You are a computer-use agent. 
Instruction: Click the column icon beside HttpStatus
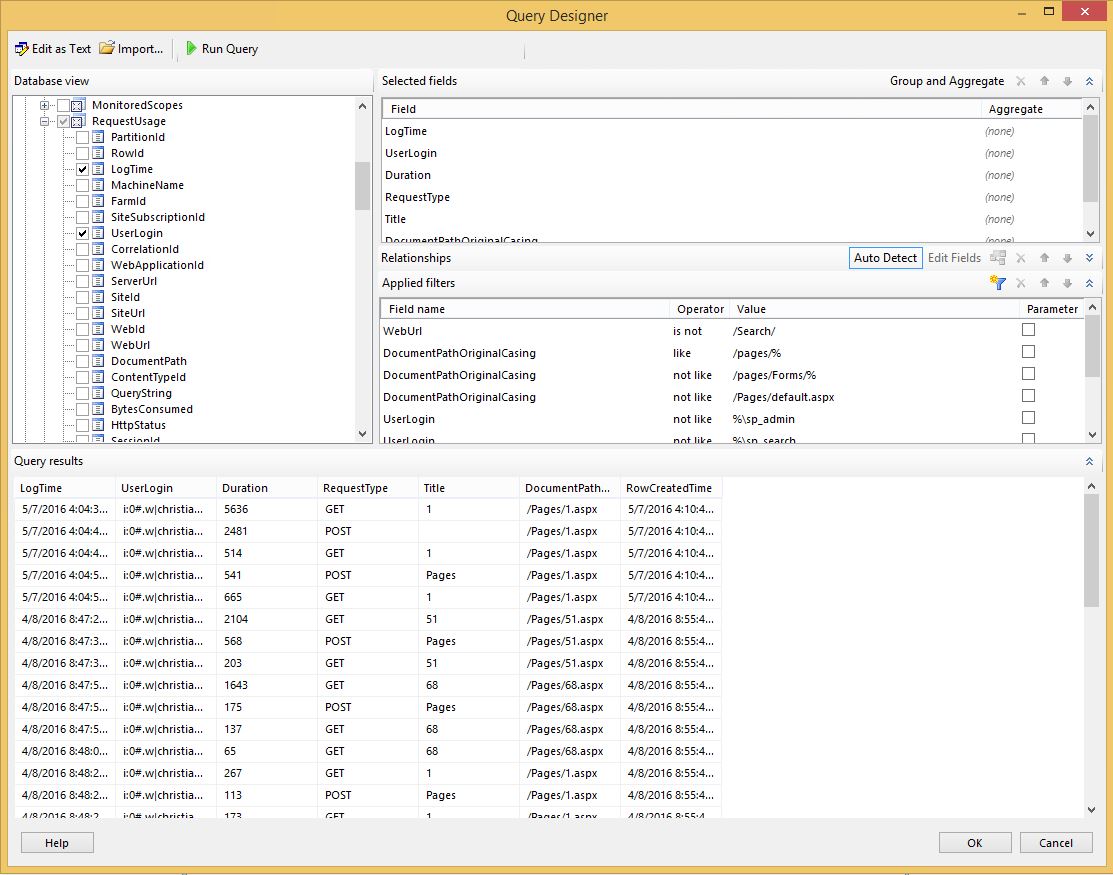[x=98, y=425]
